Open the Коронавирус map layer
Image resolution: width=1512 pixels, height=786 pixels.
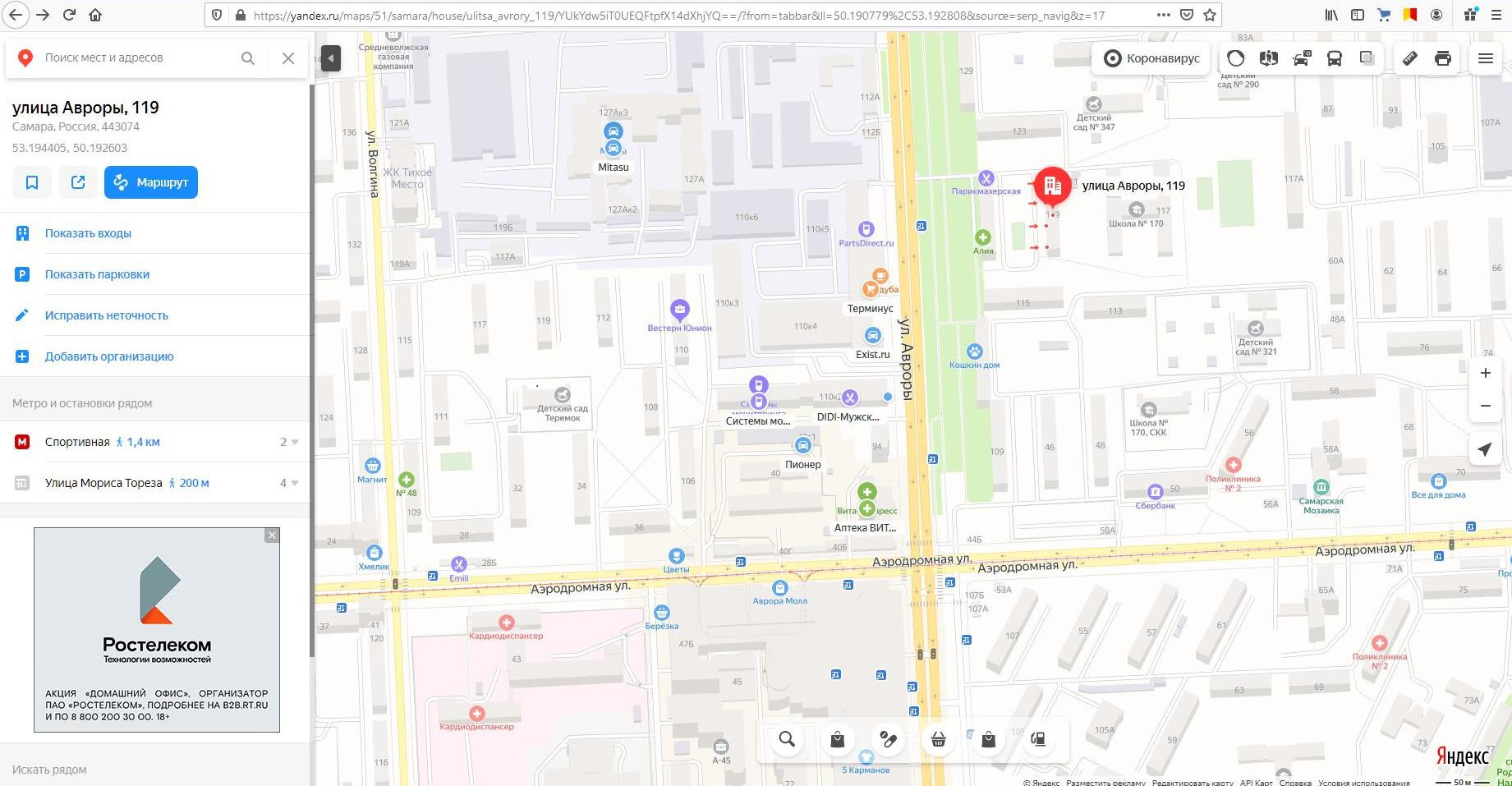[1152, 58]
